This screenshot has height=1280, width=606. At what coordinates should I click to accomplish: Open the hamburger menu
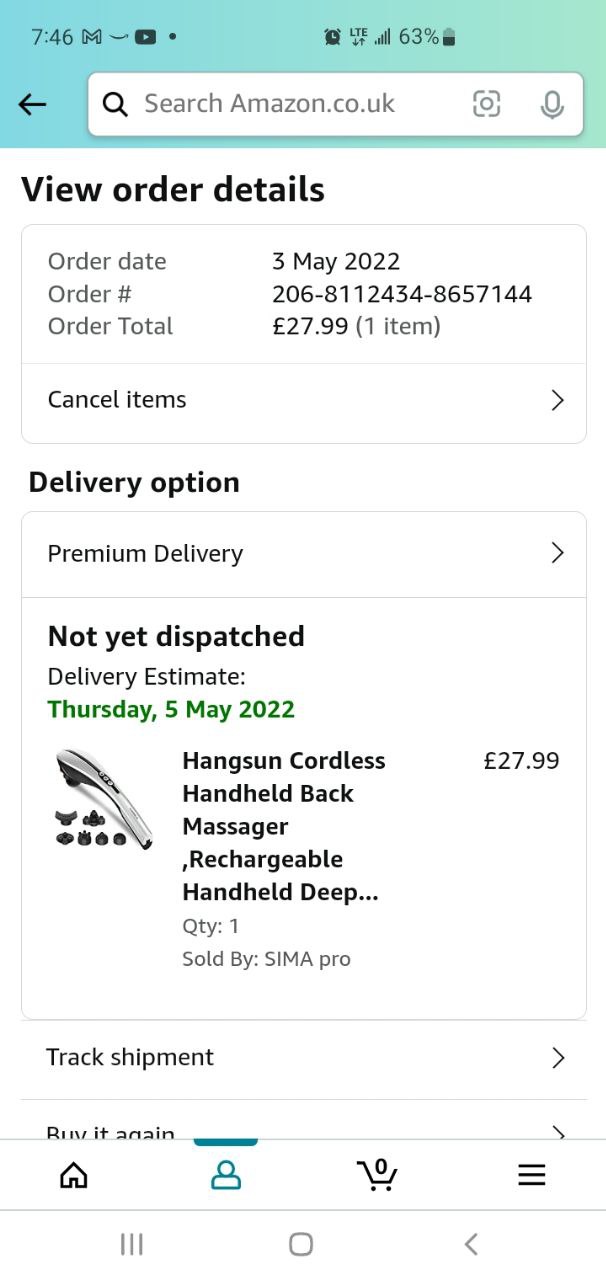531,1175
